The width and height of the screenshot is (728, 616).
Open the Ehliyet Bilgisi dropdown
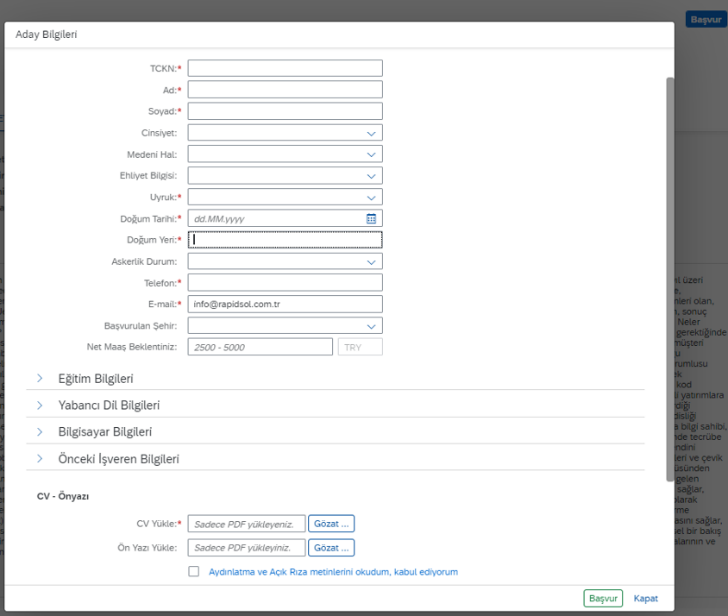(285, 175)
